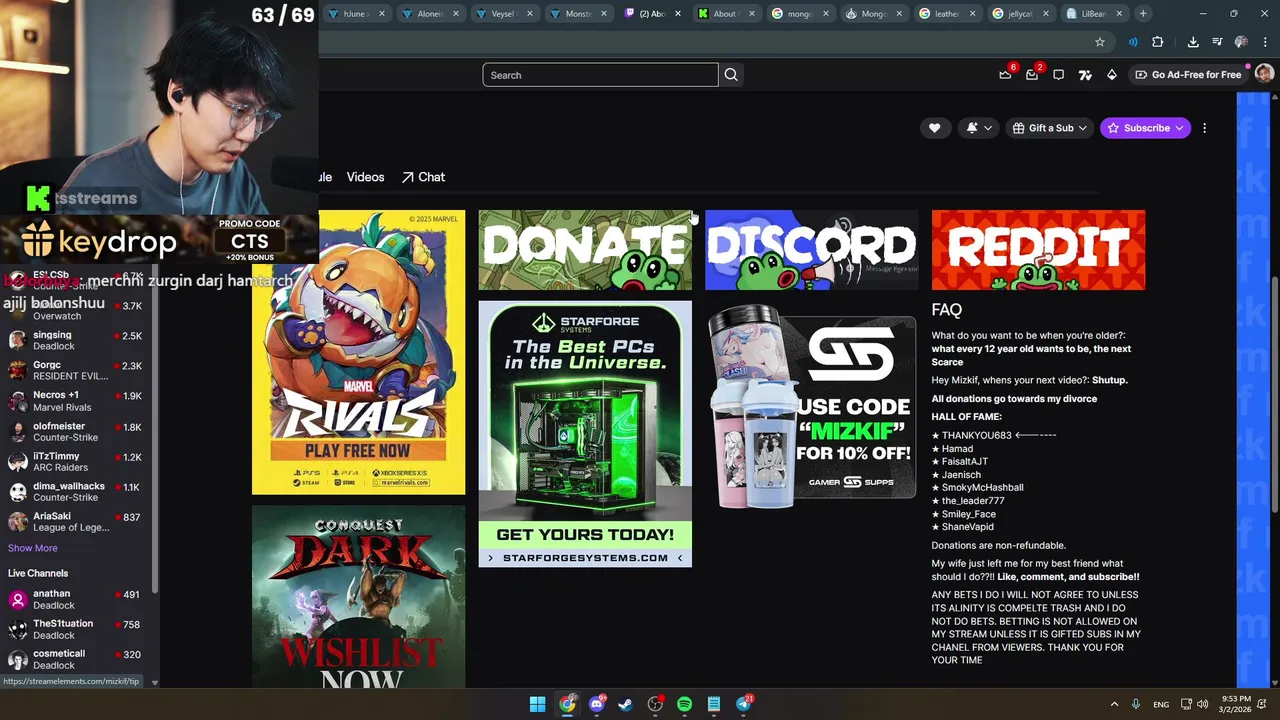
Task: Click the browser tab audio/cast indicator icon
Action: click(x=1133, y=42)
